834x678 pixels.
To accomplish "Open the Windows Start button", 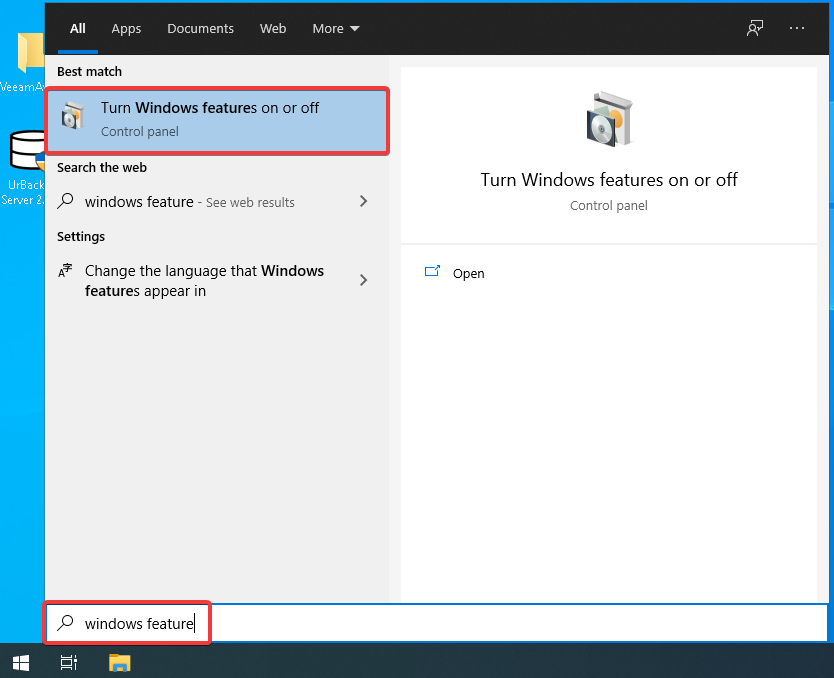I will (x=21, y=663).
